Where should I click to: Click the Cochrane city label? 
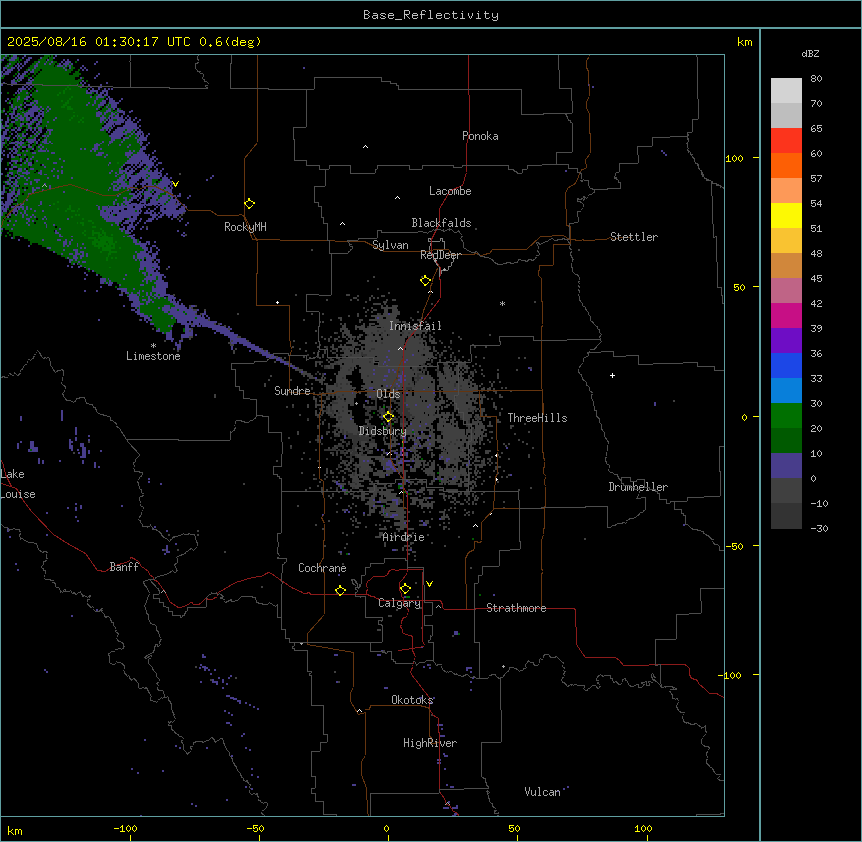[322, 568]
